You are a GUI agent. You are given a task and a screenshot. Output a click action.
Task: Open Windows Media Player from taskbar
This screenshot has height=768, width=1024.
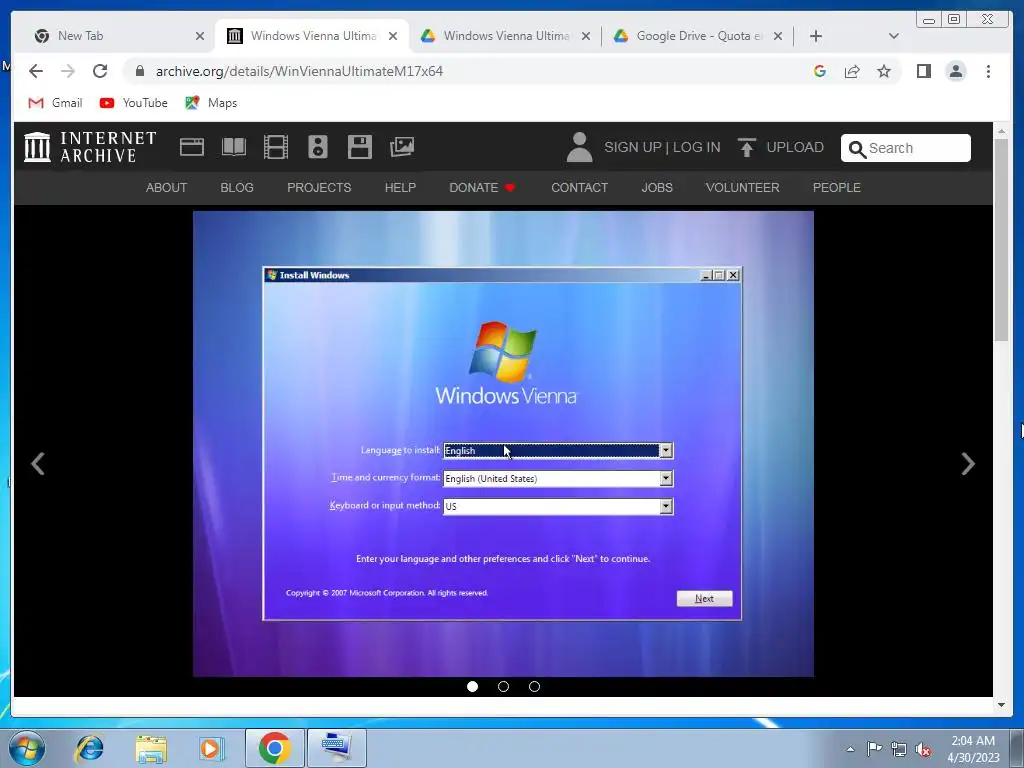(x=211, y=748)
